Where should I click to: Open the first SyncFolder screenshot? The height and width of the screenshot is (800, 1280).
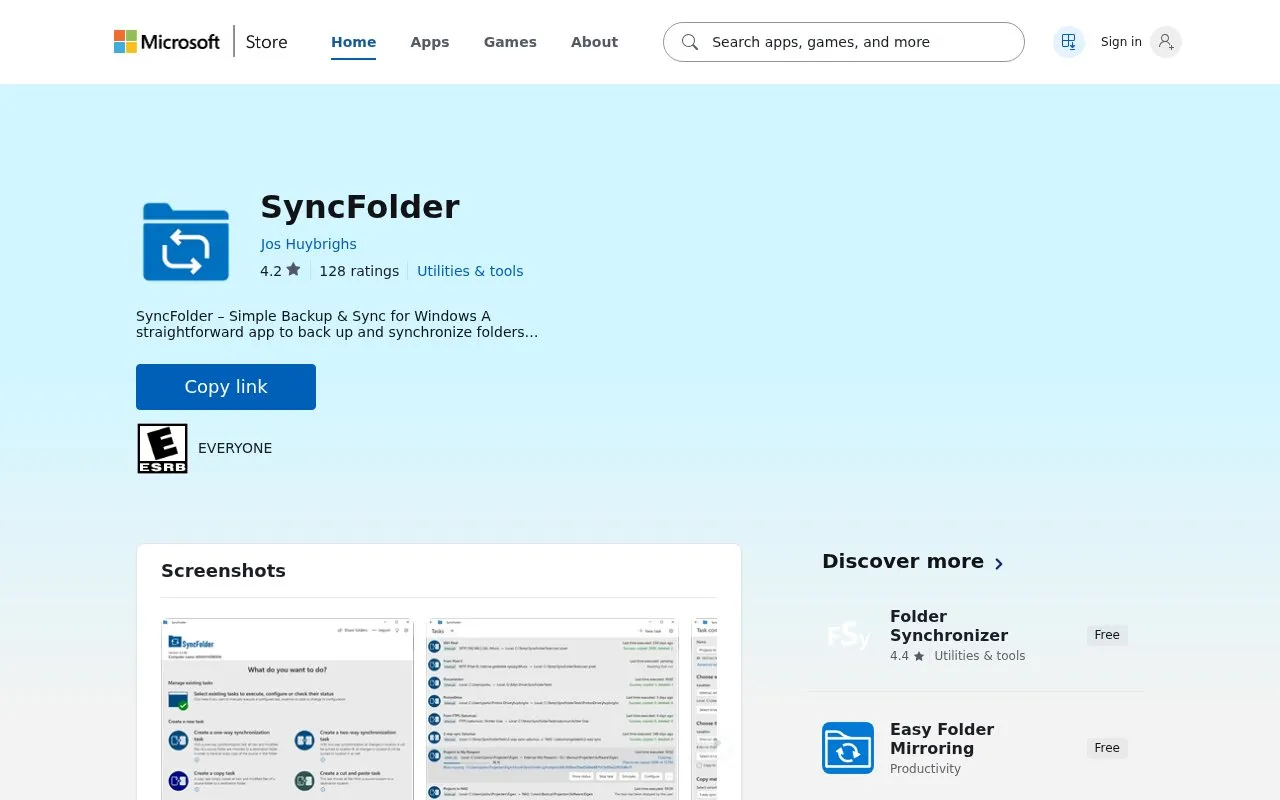click(x=287, y=708)
